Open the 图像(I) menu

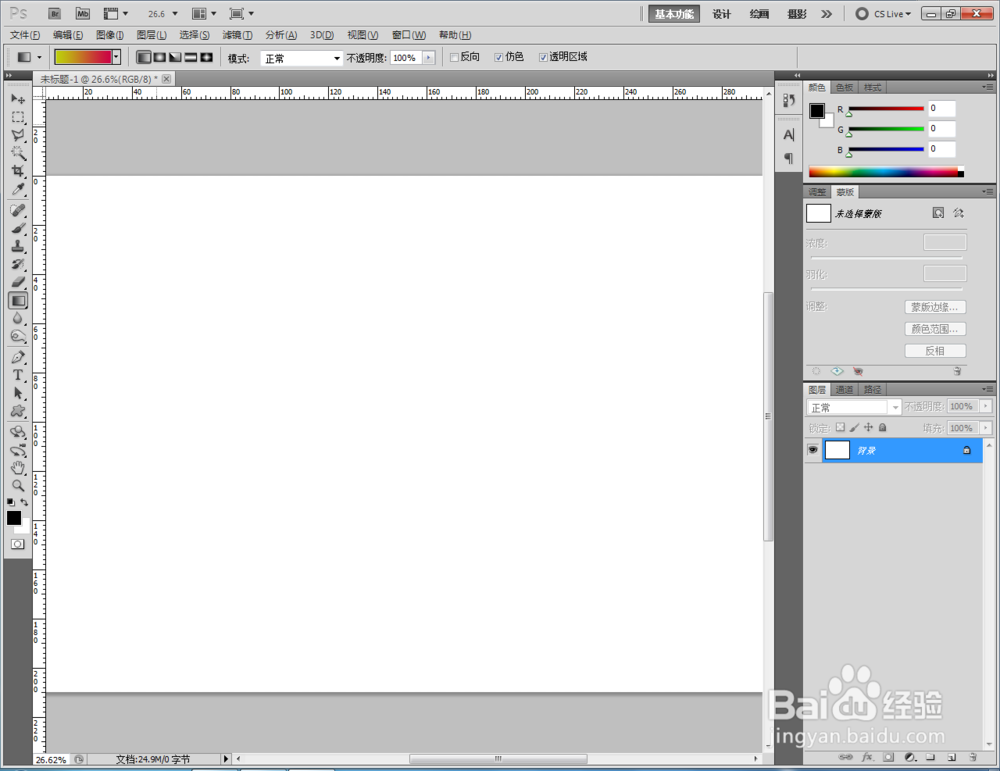tap(110, 35)
